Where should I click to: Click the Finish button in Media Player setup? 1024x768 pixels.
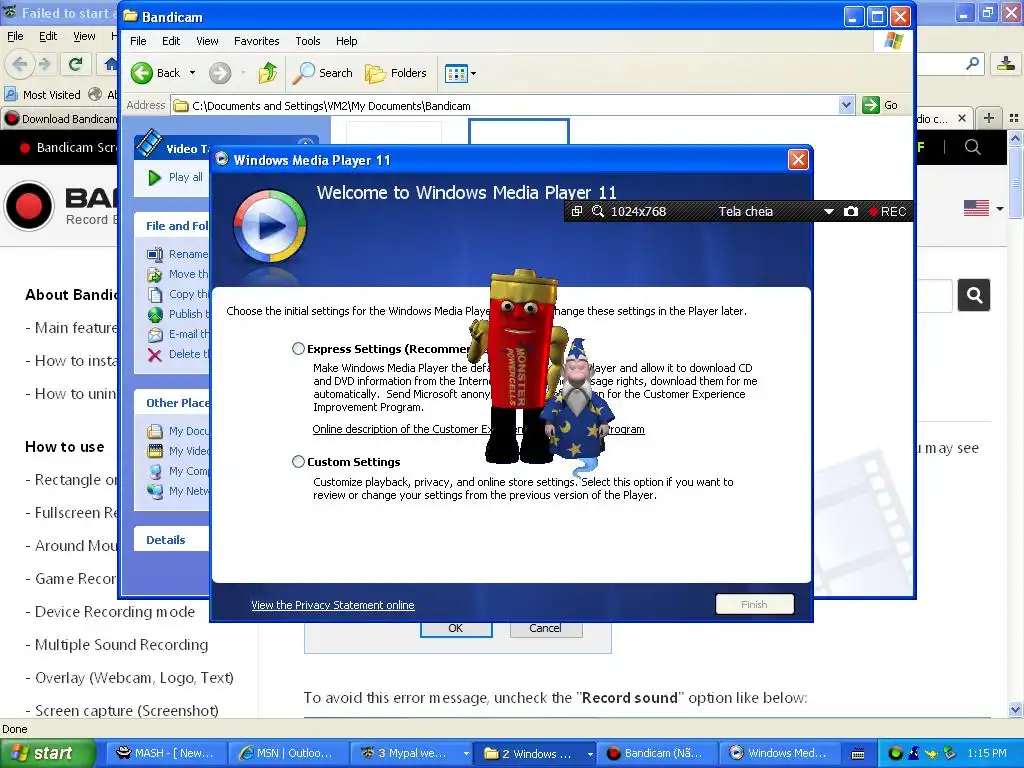coord(754,605)
